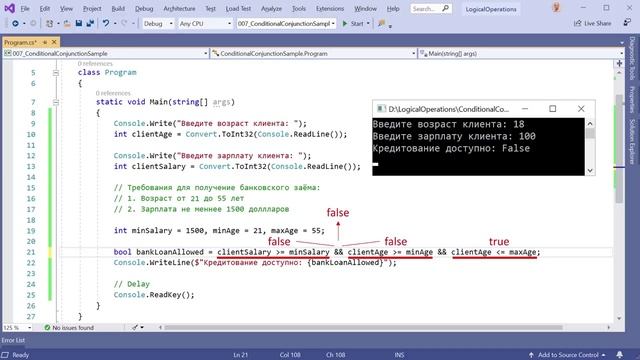Screen dimensions: 640x360
Task: Open the Debug menu
Action: click(x=144, y=9)
